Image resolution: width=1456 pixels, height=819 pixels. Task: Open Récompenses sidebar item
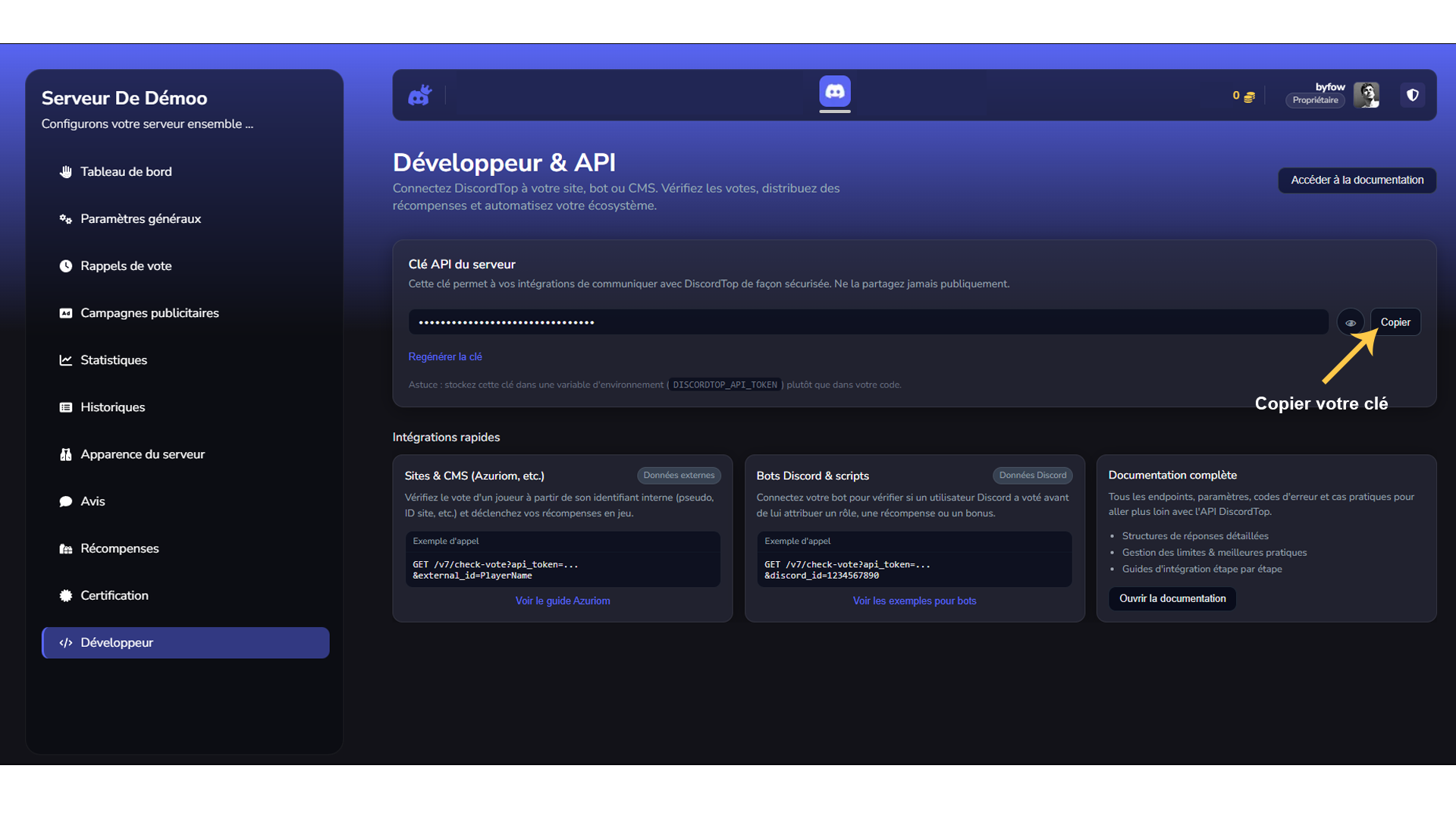coord(120,548)
